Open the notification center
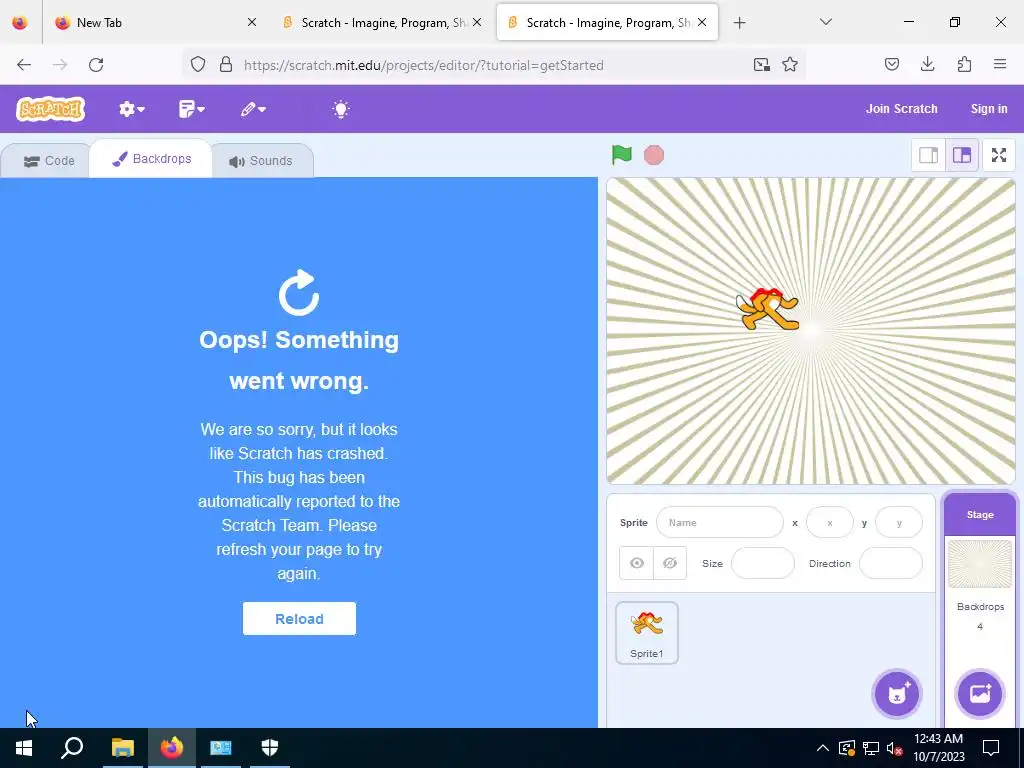 [991, 748]
